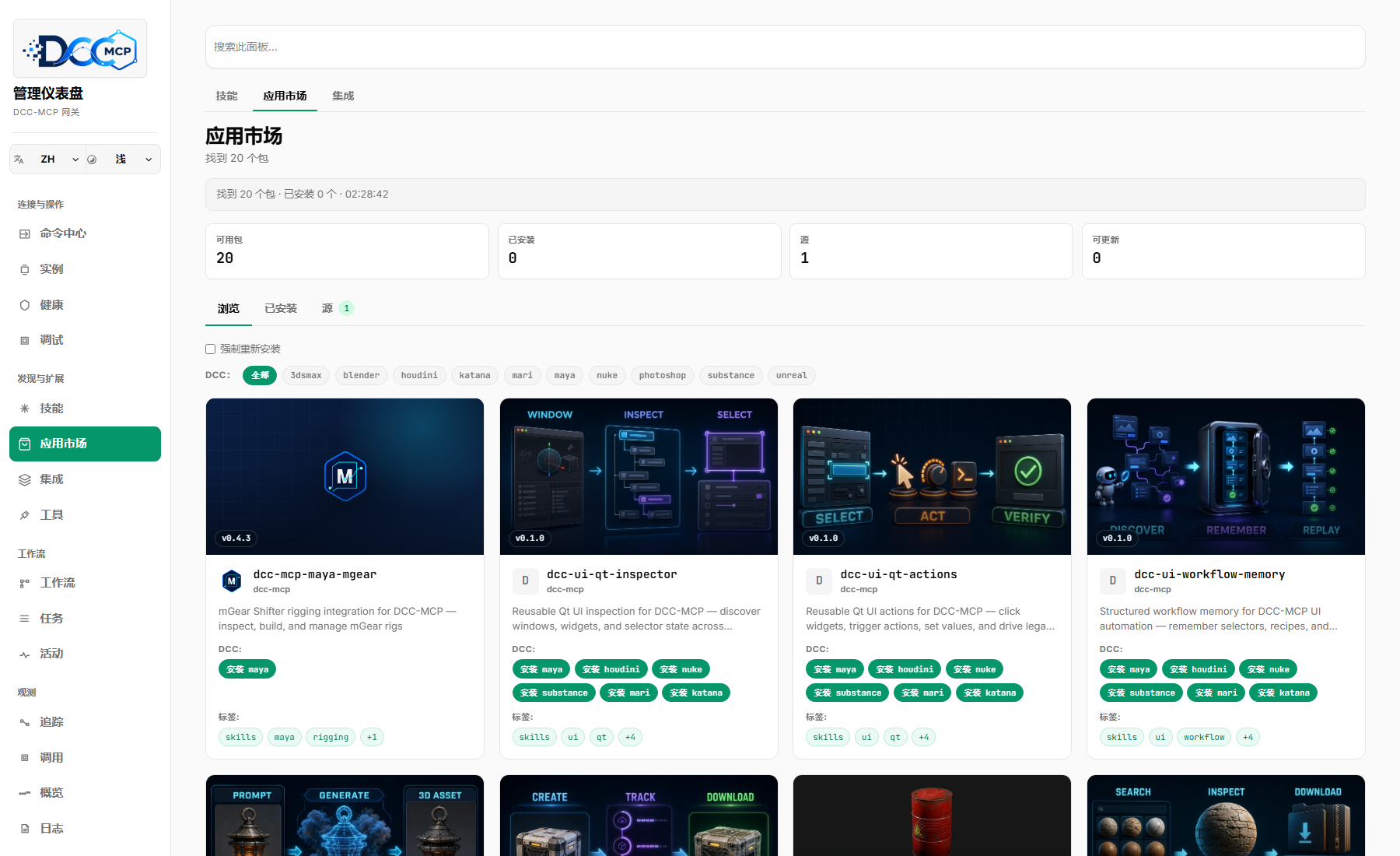Open the 已安装 sub-tab
This screenshot has width=1400, height=856.
[281, 308]
